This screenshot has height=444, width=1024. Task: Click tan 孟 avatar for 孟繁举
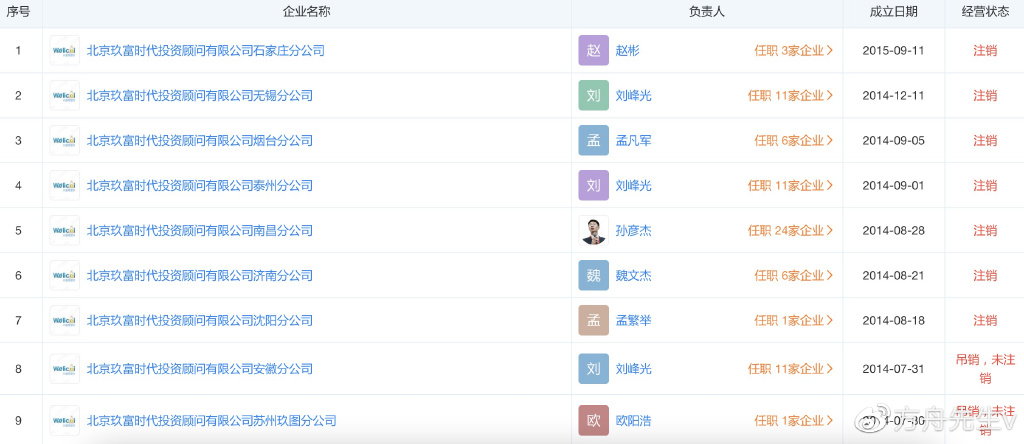pos(594,321)
